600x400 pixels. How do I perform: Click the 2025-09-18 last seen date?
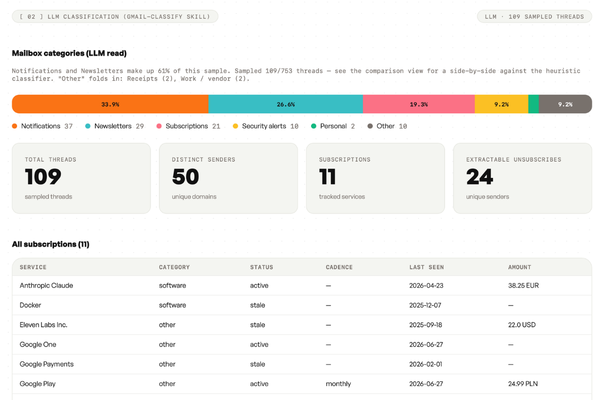425,325
